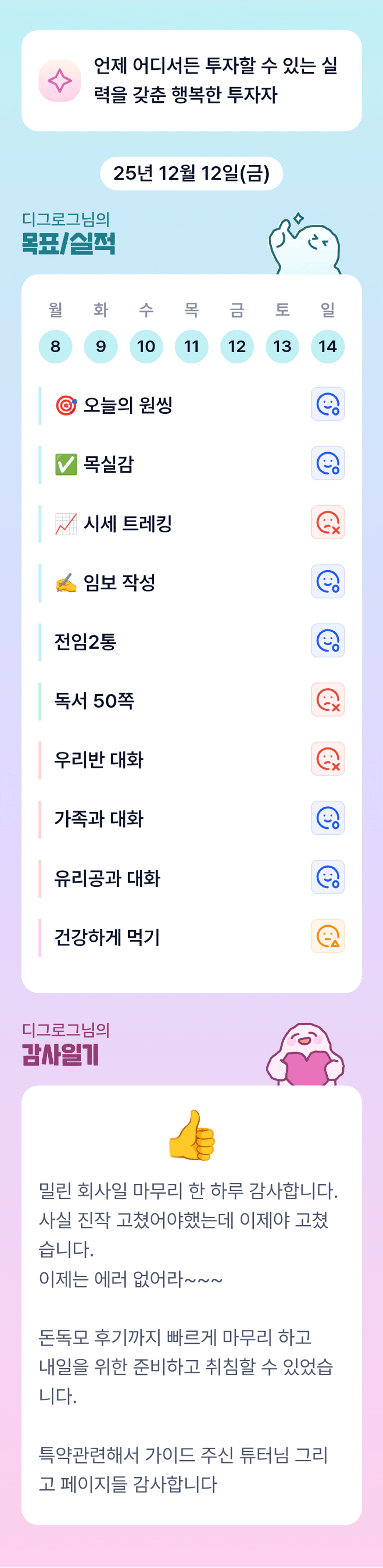Toggle status for 가족과 대화 goal

click(x=327, y=817)
